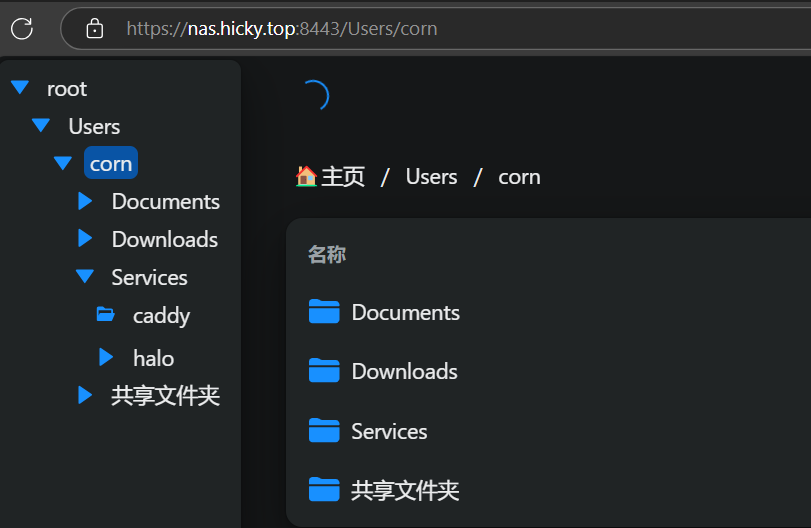Open Documents from the sidebar tree
The height and width of the screenshot is (528, 811).
(166, 202)
